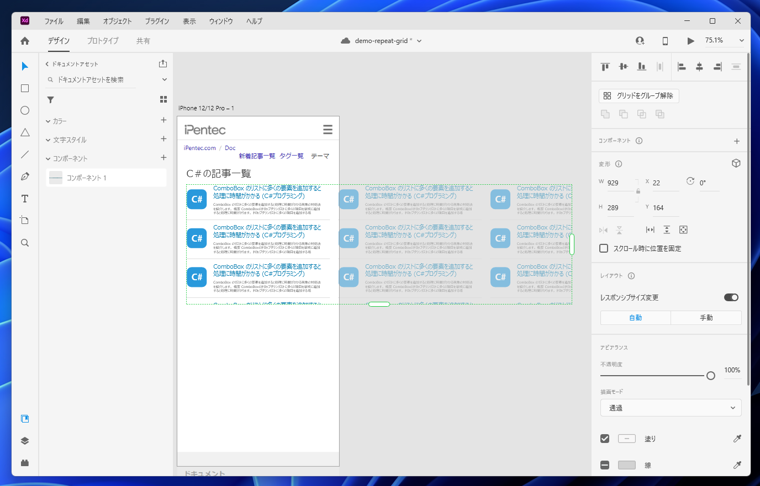Select 手動 responsive resize mode
Screen dimensions: 760x486
[706, 317]
